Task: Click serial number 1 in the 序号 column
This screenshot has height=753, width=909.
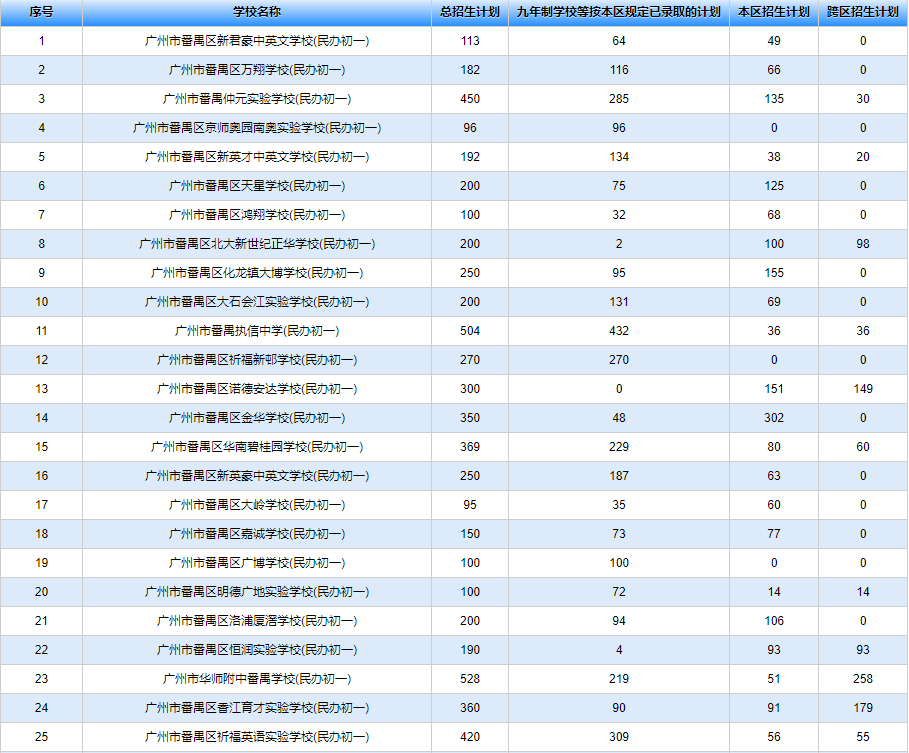Action: tap(41, 41)
